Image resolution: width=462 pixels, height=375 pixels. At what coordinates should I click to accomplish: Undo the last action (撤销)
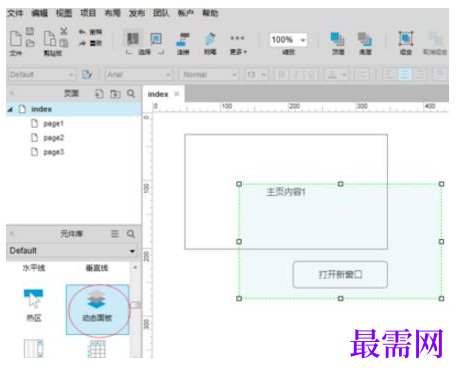[90, 32]
